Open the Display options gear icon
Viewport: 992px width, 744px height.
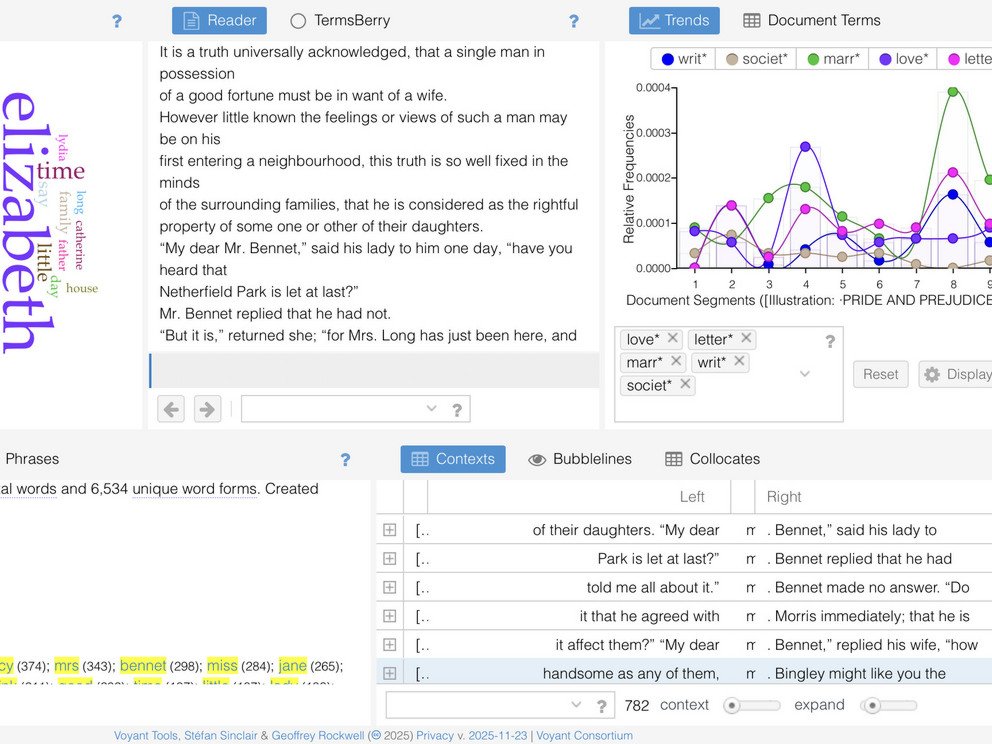(930, 374)
